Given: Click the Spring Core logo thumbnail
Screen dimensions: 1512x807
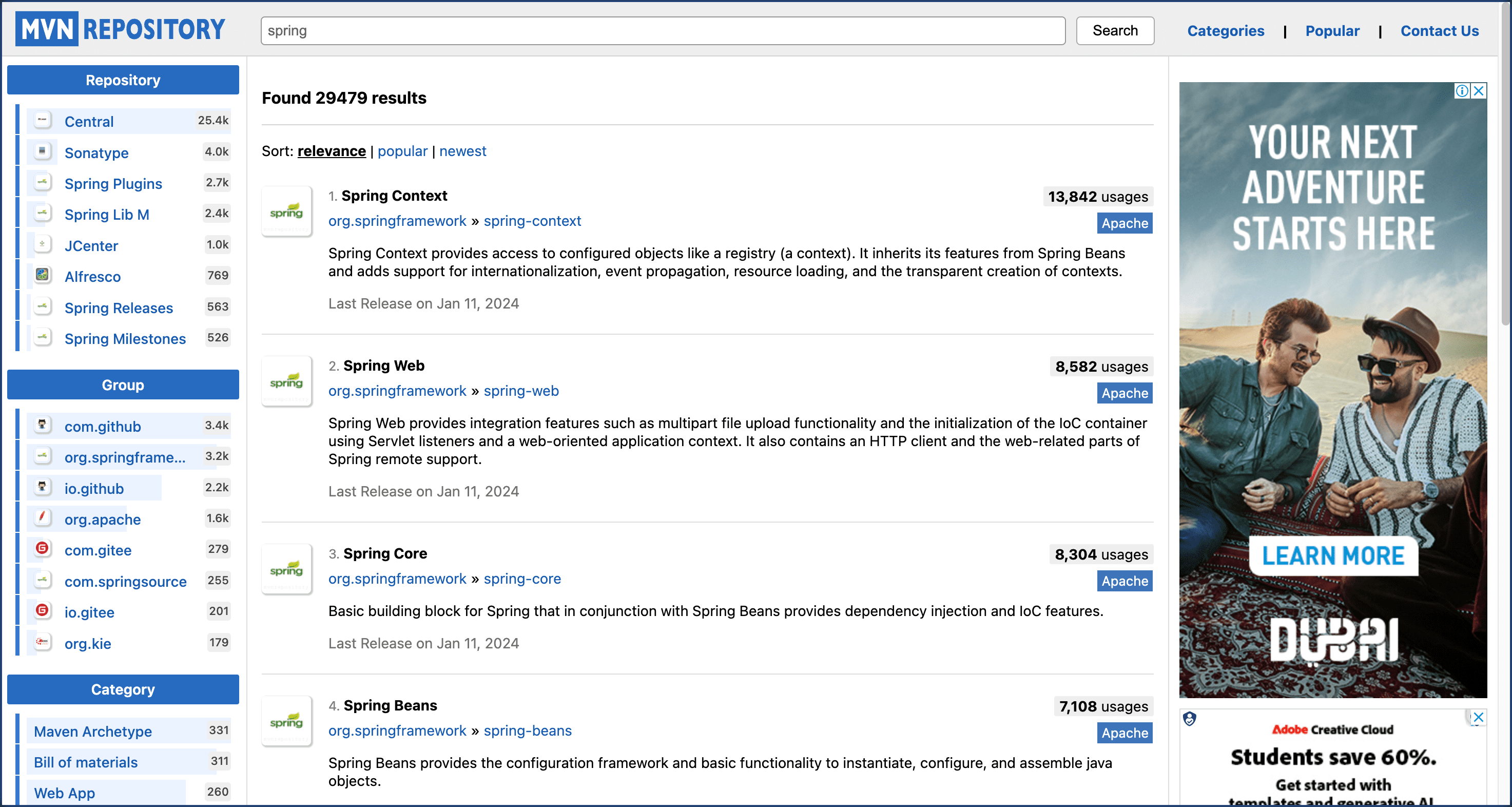Looking at the screenshot, I should (286, 569).
